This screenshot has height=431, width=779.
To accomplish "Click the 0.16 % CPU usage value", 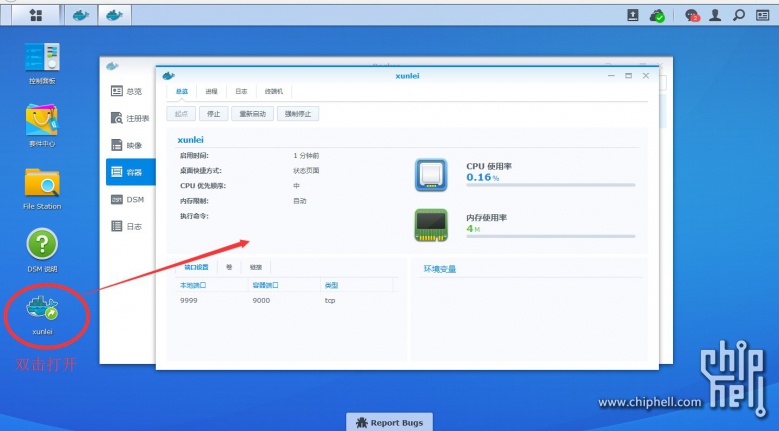I will click(x=482, y=177).
